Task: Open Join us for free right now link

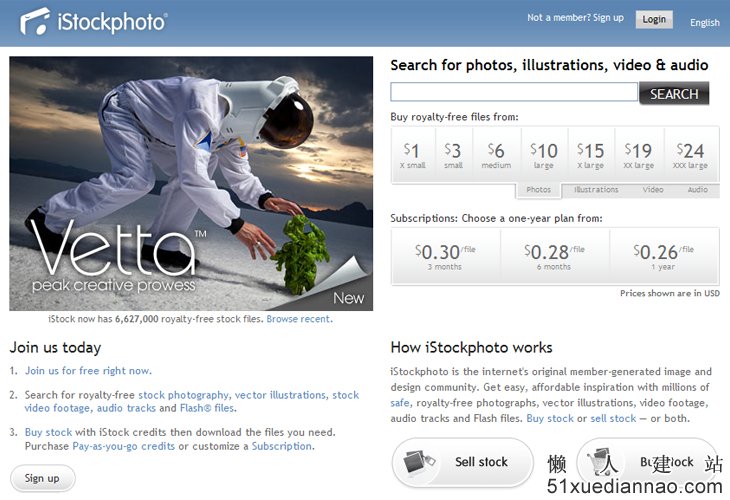Action: tap(88, 371)
